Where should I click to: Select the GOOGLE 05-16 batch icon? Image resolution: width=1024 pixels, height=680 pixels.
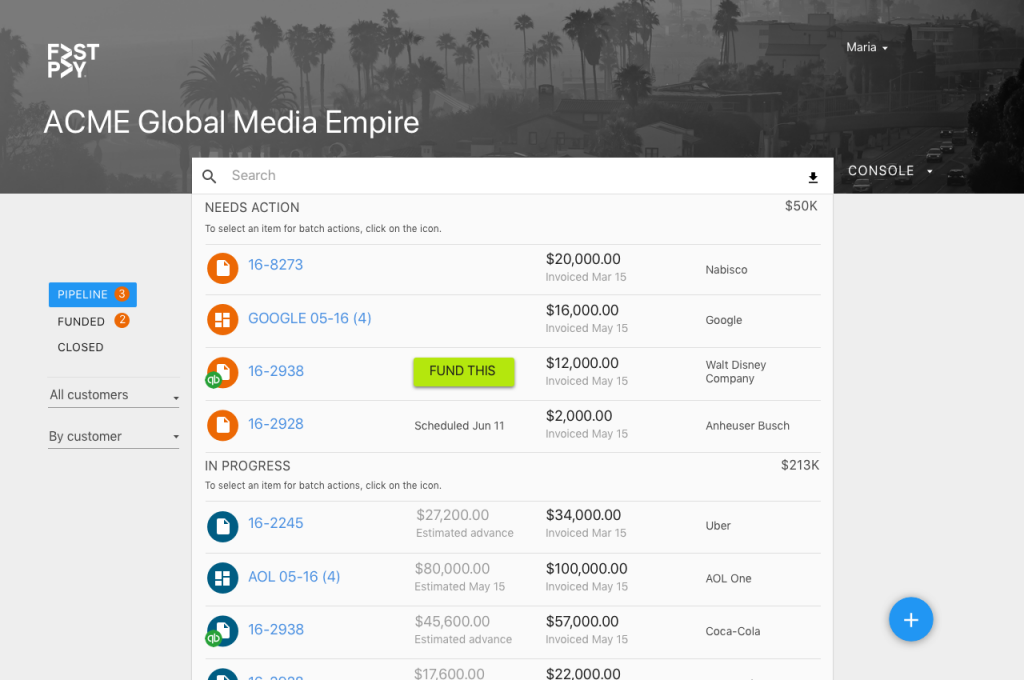coord(222,320)
